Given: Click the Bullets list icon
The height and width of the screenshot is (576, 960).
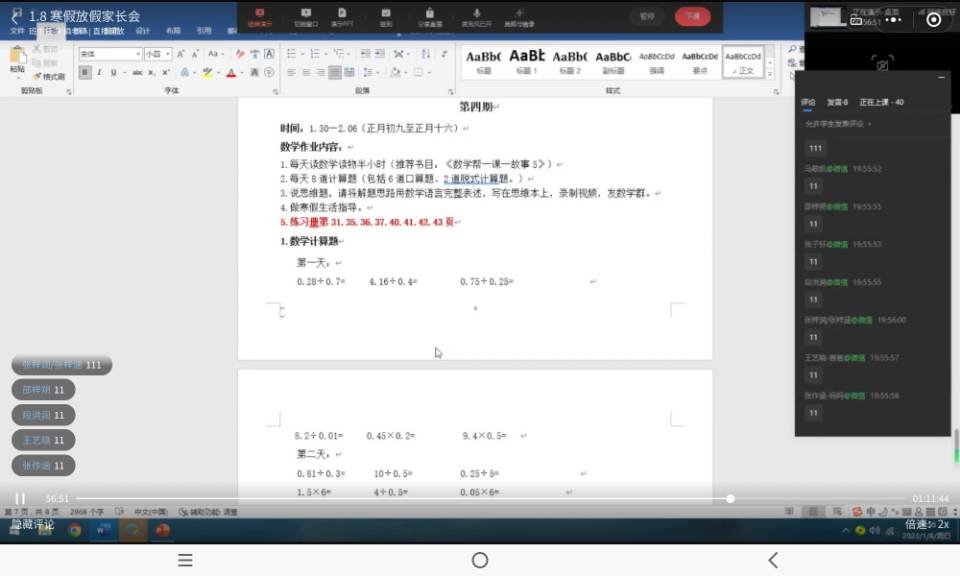Looking at the screenshot, I should click(291, 54).
